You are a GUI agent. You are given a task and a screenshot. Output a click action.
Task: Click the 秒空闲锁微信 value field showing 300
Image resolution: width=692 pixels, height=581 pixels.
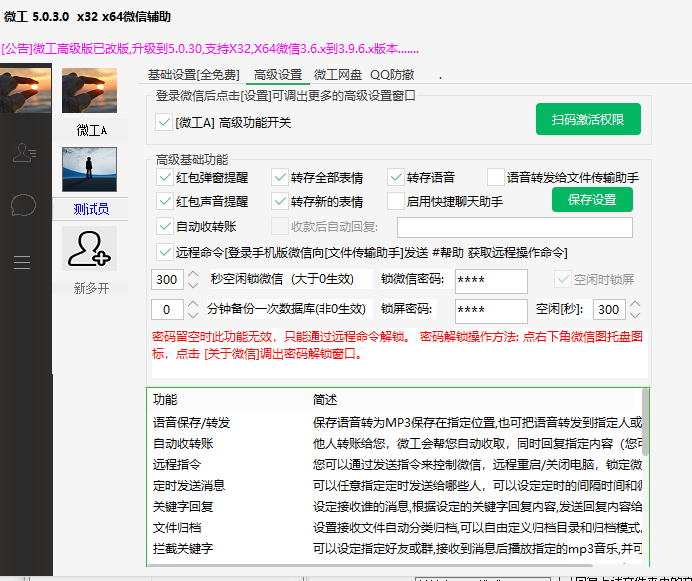coord(167,279)
